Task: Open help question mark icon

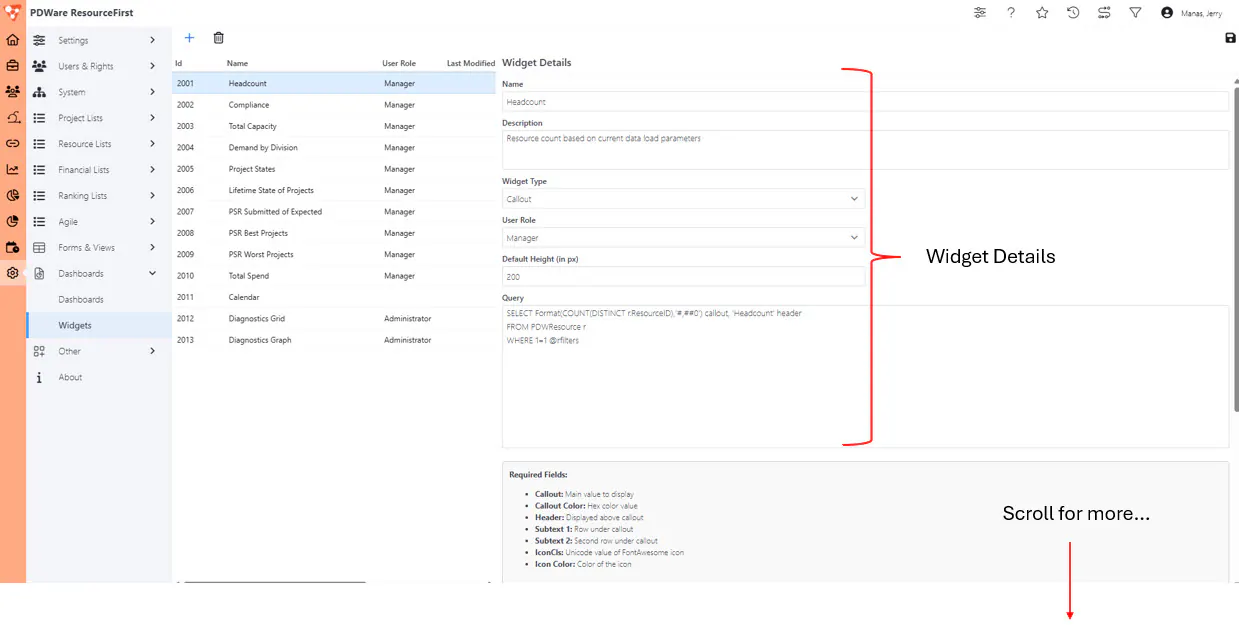Action: coord(1011,13)
